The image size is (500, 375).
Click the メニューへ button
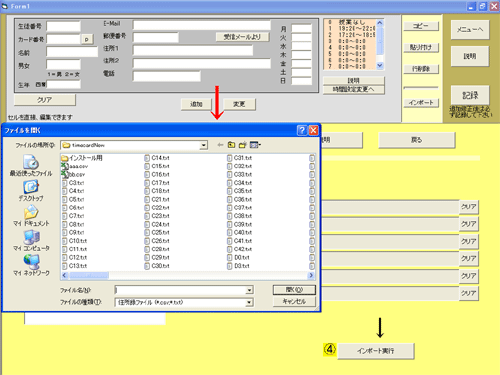[470, 30]
